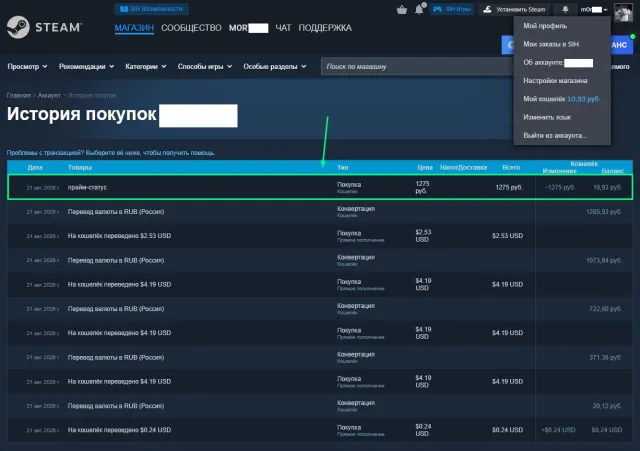Image resolution: width=640 pixels, height=451 pixels.
Task: Choose Выйти из аккаунта menu entry
Action: point(555,135)
